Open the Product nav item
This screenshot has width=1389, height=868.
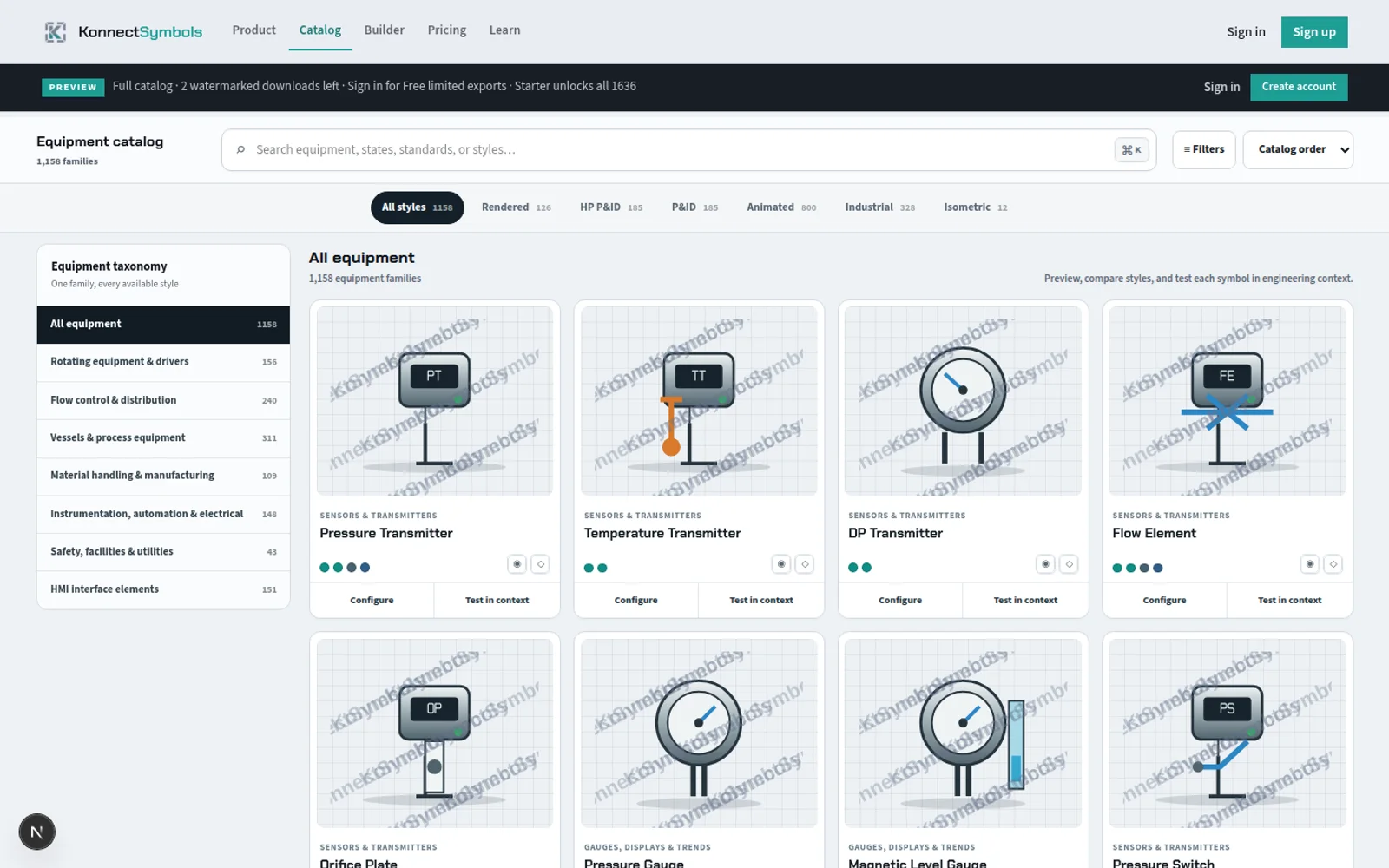[253, 30]
